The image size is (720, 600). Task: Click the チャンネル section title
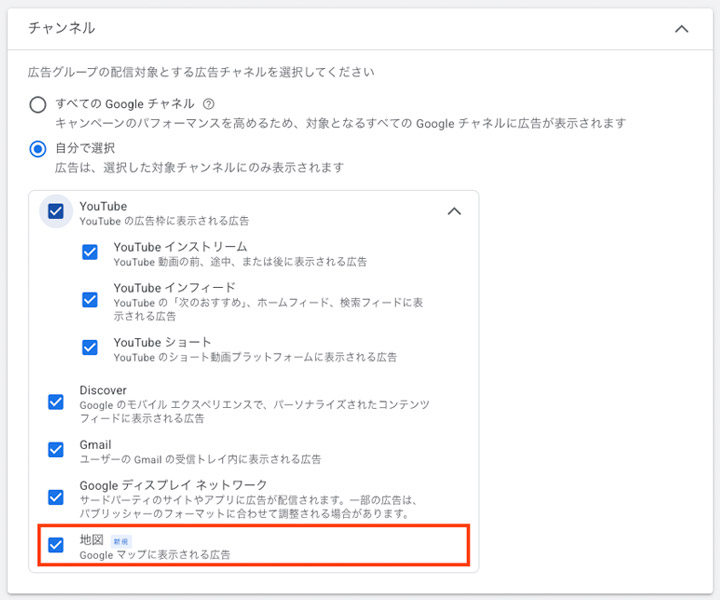coord(62,28)
